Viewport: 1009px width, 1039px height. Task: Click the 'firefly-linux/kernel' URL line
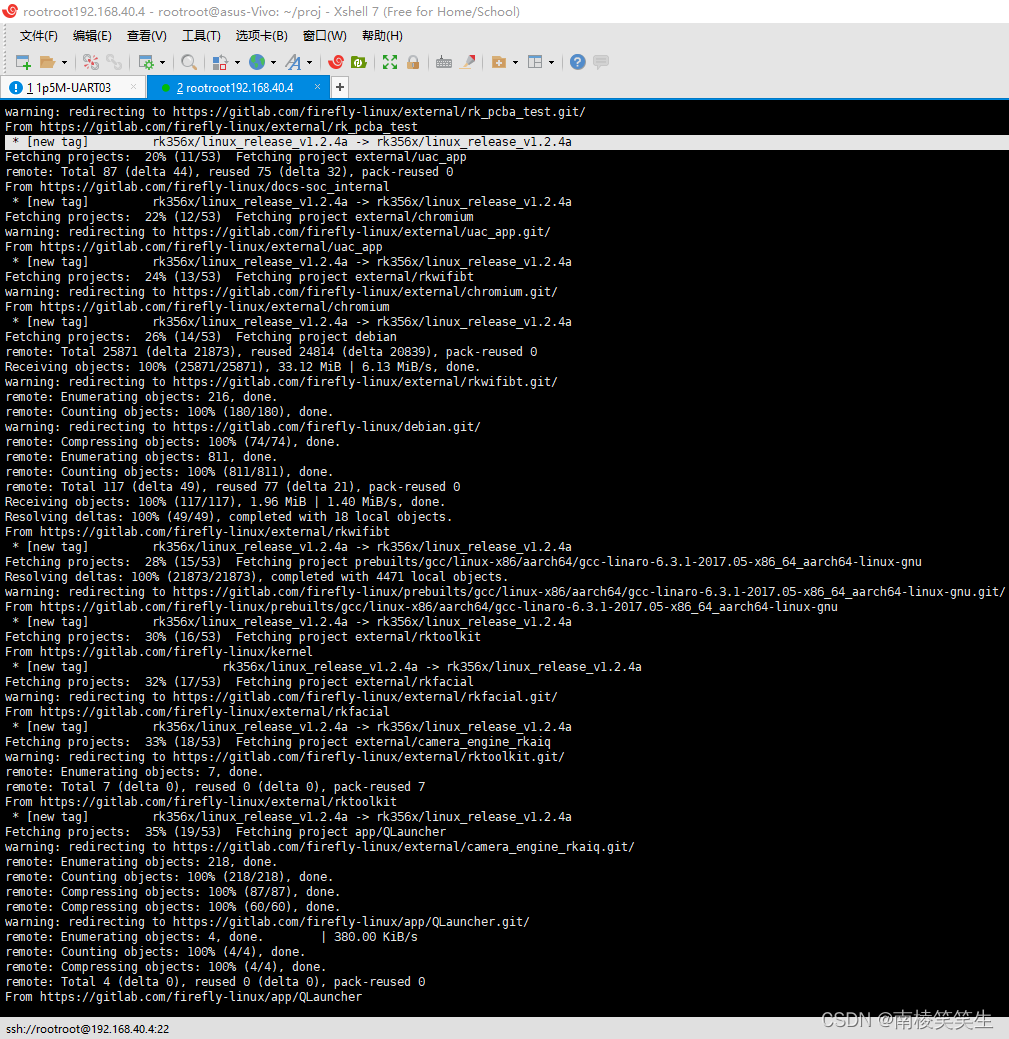158,652
